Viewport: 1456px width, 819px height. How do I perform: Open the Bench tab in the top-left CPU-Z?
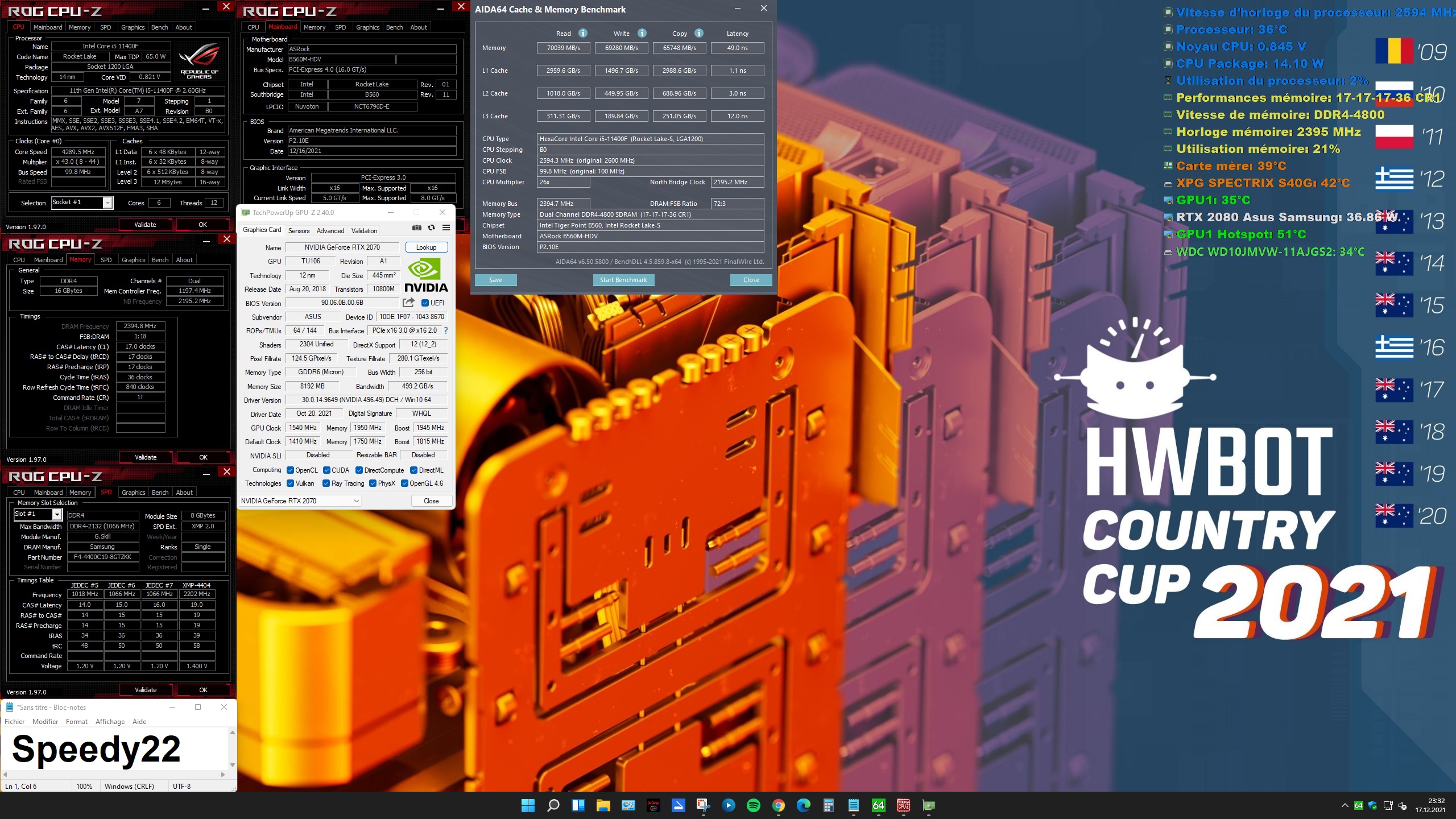pyautogui.click(x=159, y=27)
